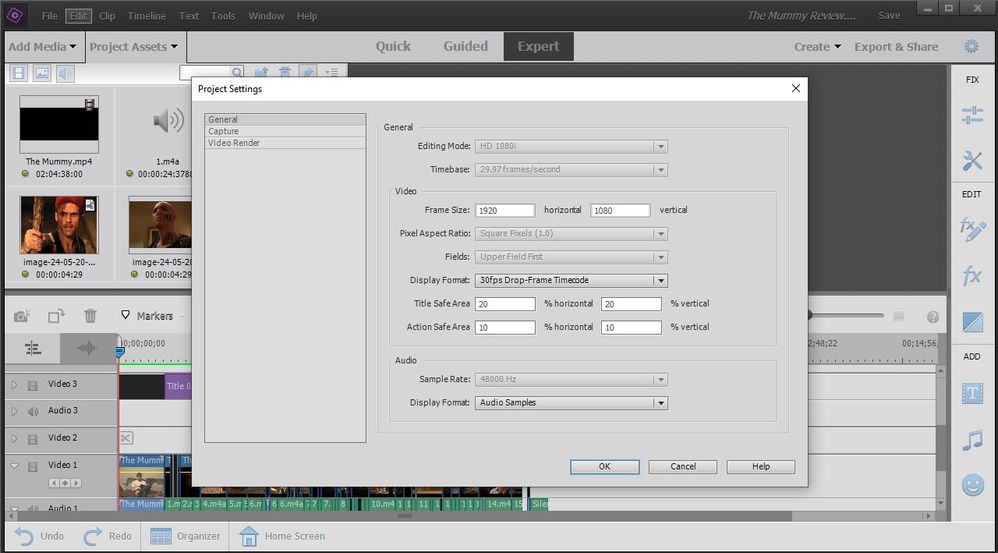998x553 pixels.
Task: Click the search magnifier in Project Assets
Action: coord(236,72)
